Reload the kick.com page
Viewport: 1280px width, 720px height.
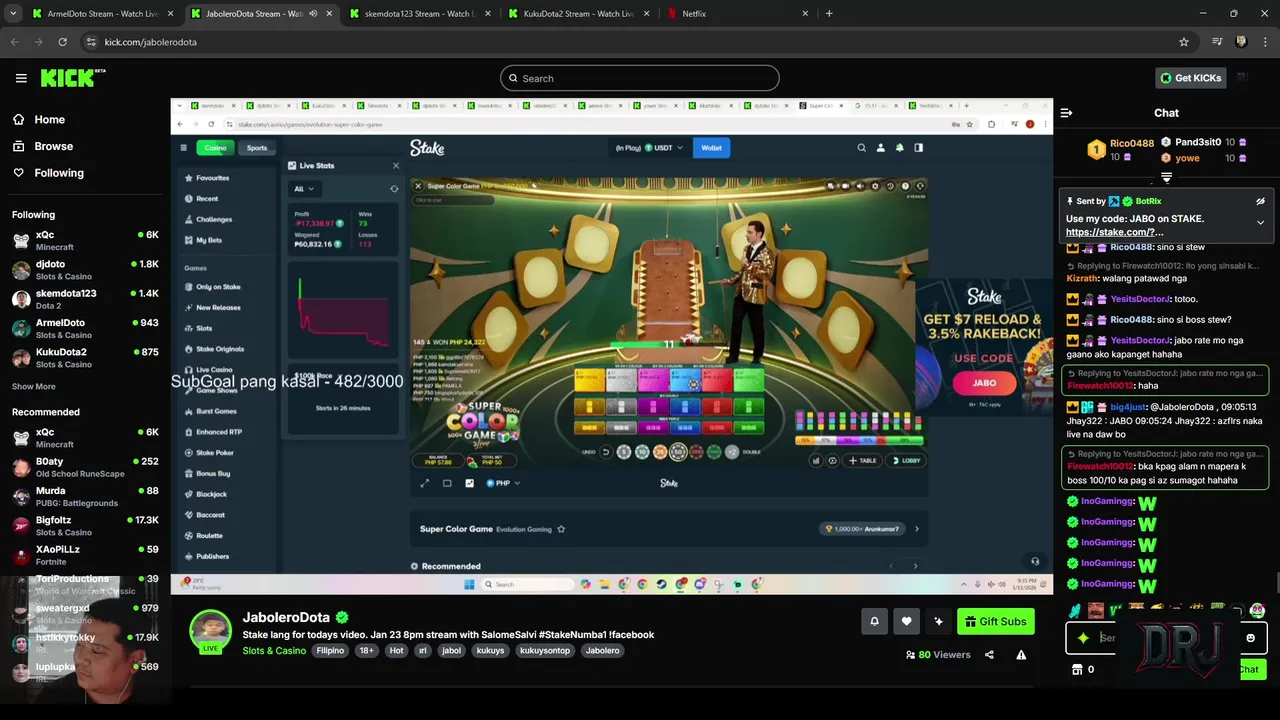tap(62, 42)
